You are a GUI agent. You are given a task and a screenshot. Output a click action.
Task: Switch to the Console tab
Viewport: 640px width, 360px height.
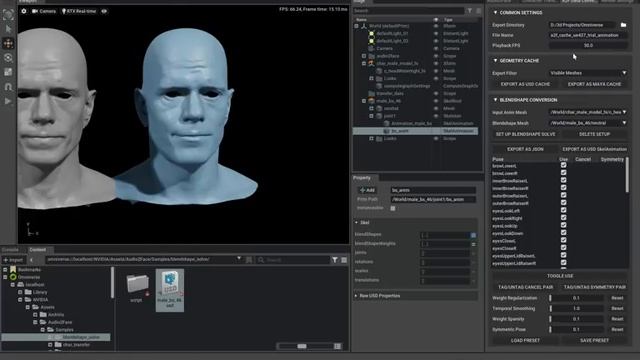(x=10, y=250)
